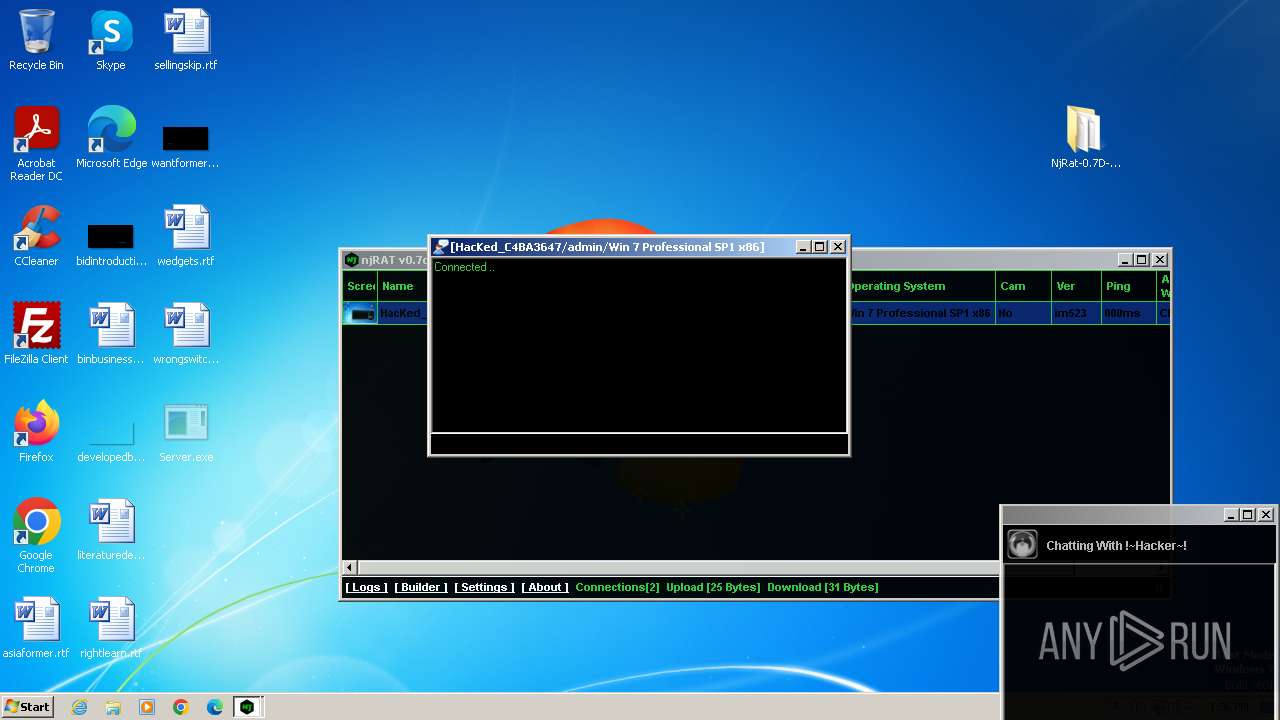Open the Logs menu in njRAT
Viewport: 1280px width, 720px height.
[x=366, y=587]
